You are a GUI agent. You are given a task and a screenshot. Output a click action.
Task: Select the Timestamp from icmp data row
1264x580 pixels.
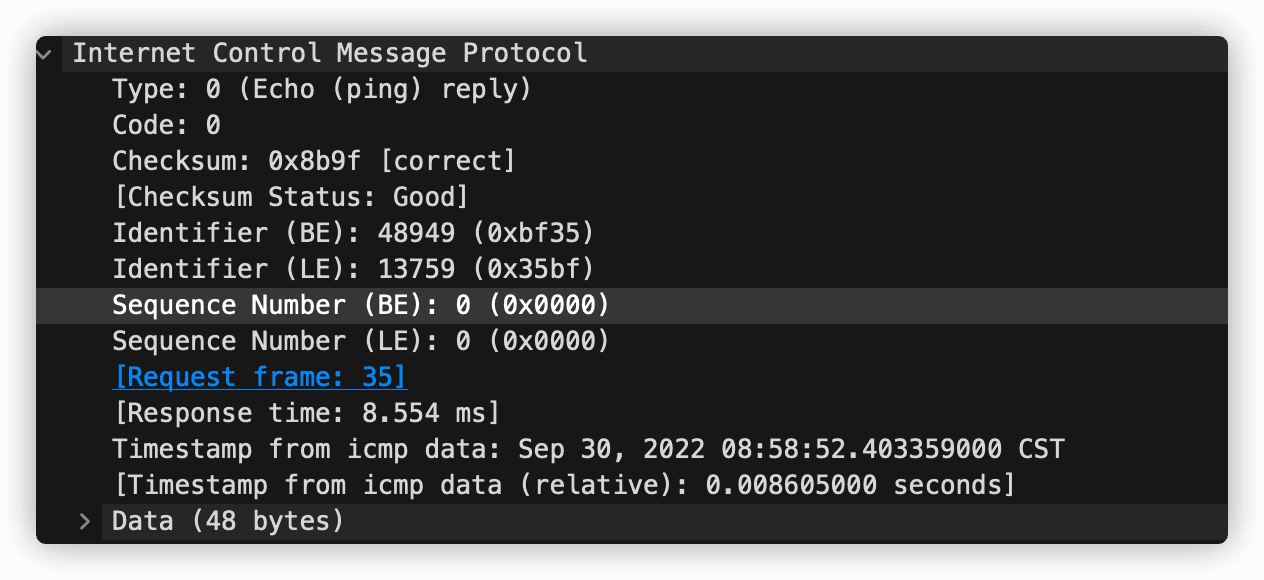(632, 449)
